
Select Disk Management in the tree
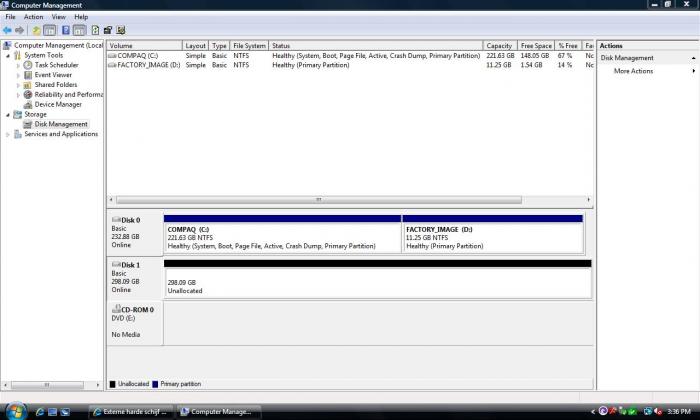coord(61,124)
